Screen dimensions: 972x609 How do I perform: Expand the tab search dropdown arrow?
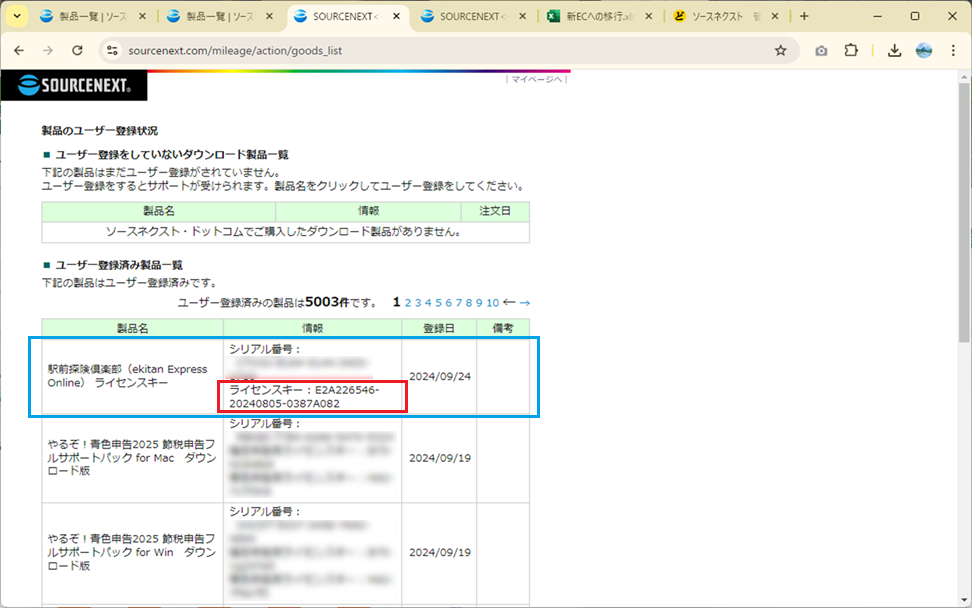coord(17,16)
